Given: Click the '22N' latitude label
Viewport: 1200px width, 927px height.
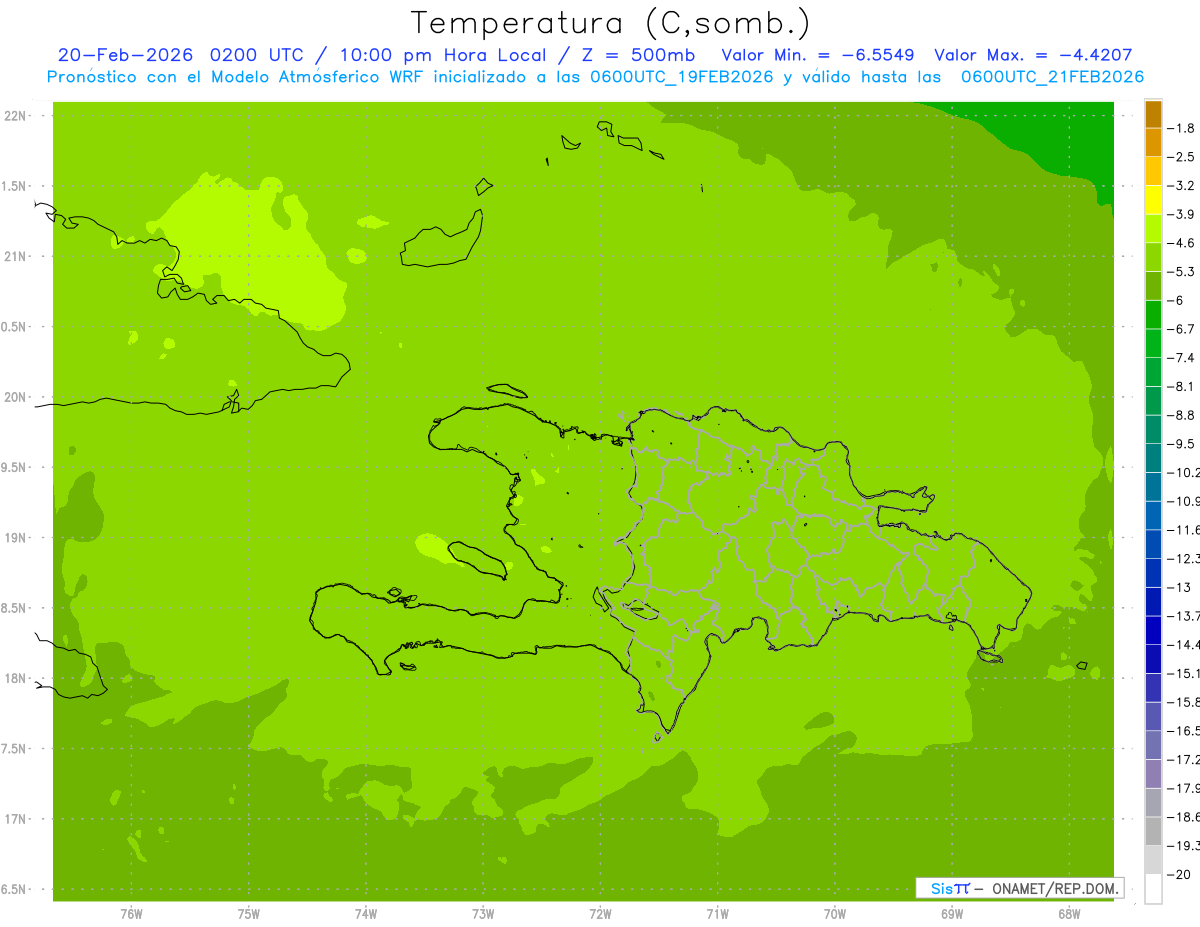Looking at the screenshot, I should (x=14, y=116).
